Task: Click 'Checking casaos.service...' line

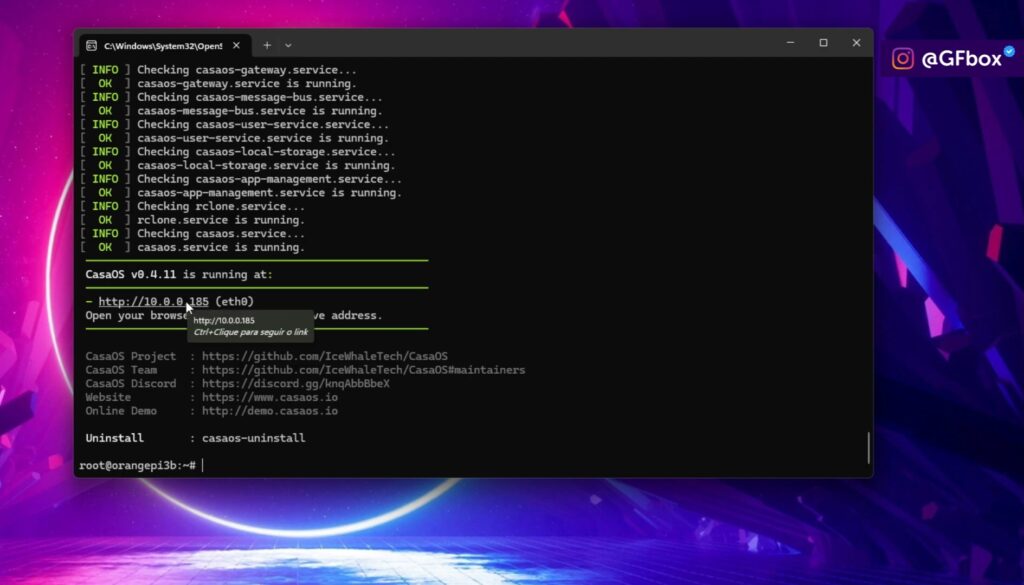Action: tap(221, 234)
